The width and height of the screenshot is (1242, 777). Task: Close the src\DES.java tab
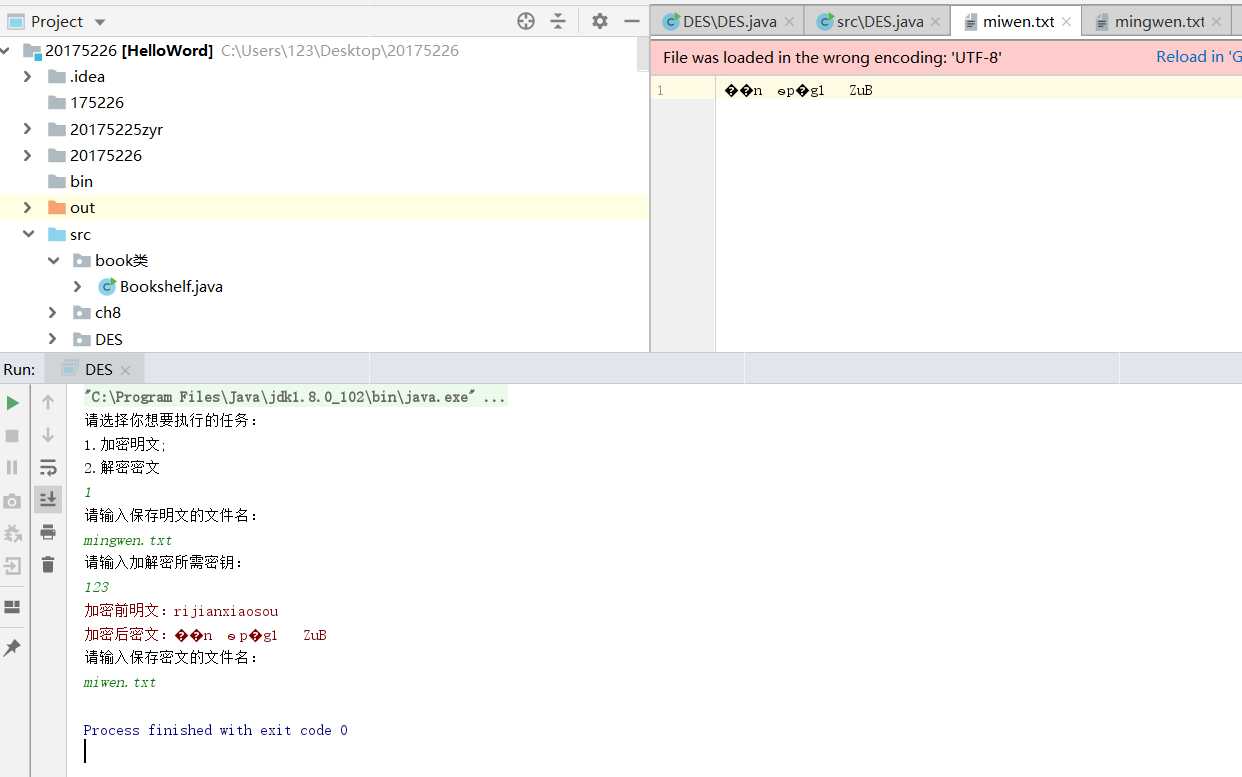pos(936,21)
